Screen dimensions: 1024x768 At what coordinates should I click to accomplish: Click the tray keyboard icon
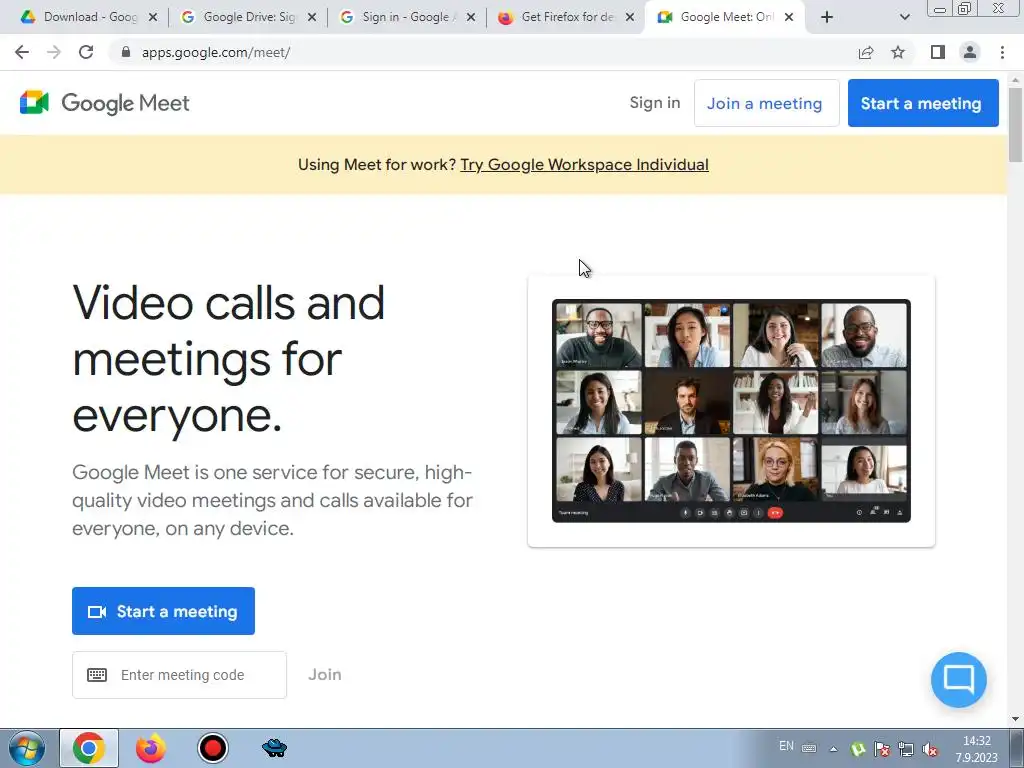(809, 748)
